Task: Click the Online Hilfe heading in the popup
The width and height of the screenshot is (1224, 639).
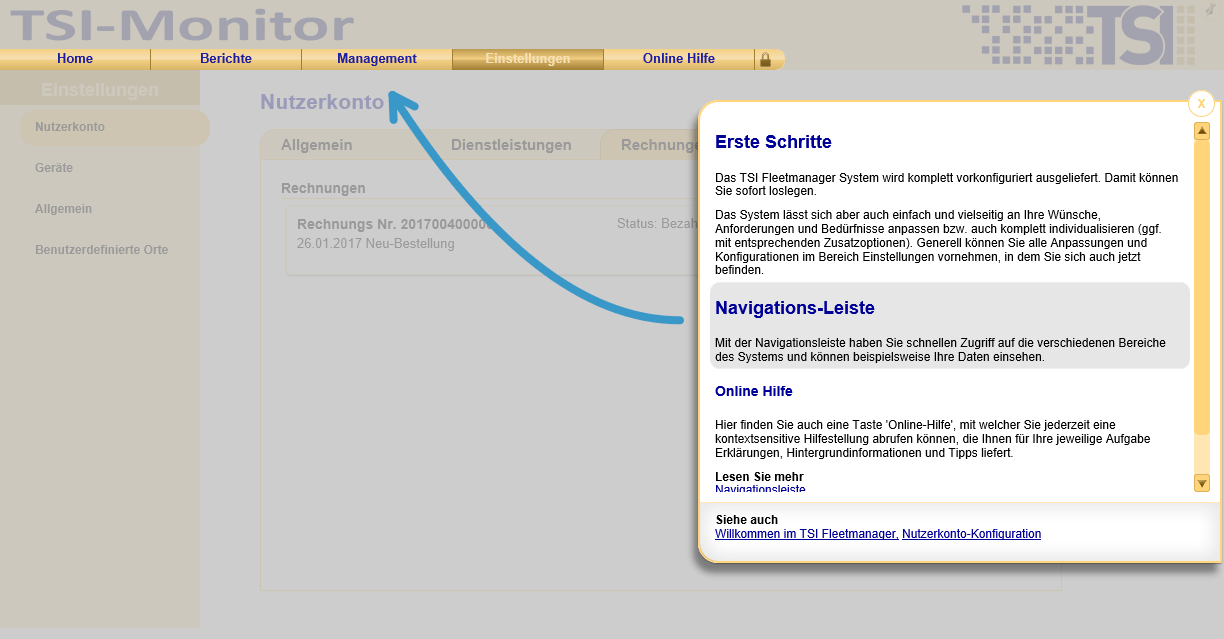Action: [x=754, y=391]
